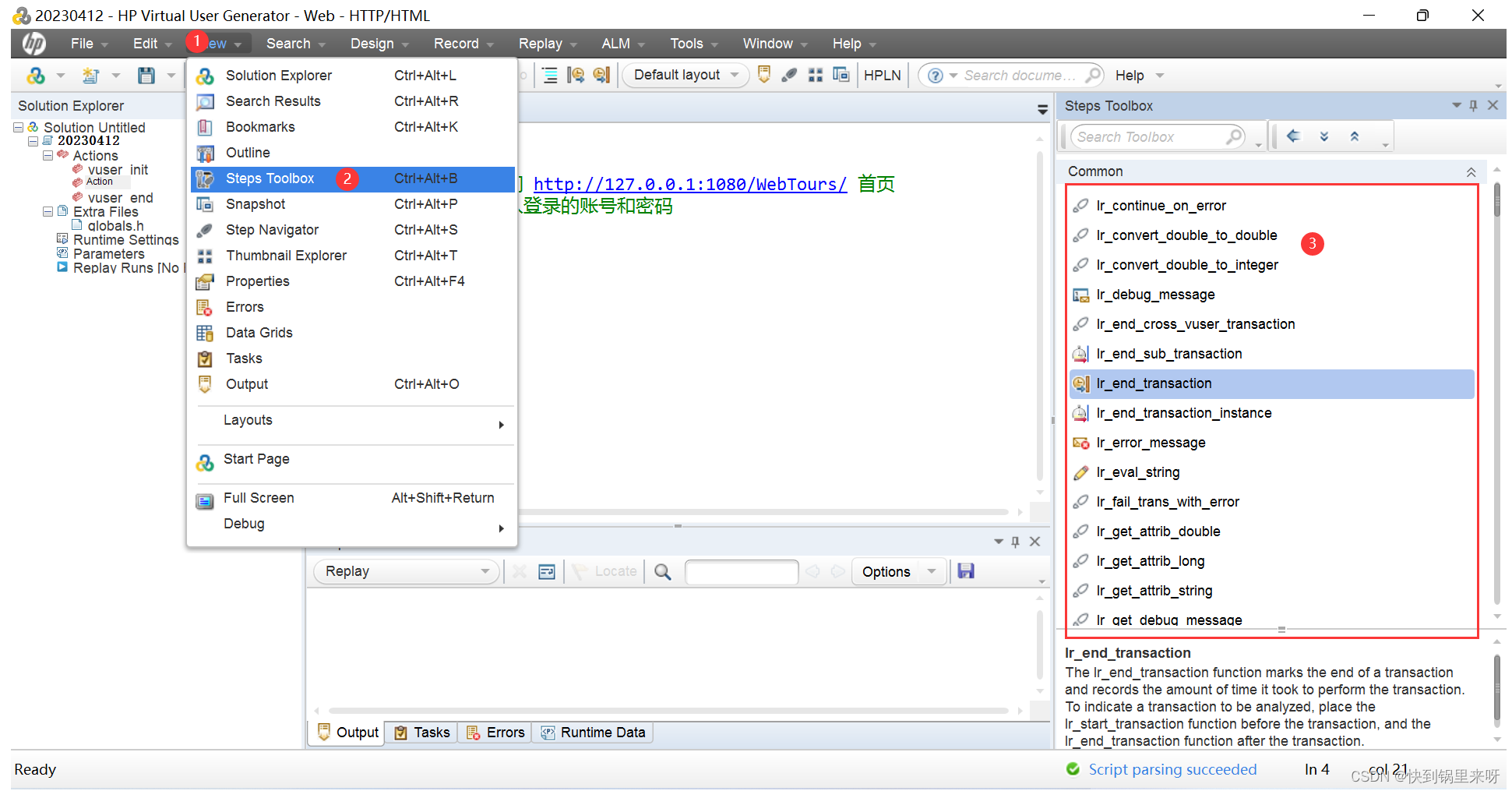Screen dimensions: 1512x791
Task: Open the Replay menu in menu bar
Action: [548, 44]
